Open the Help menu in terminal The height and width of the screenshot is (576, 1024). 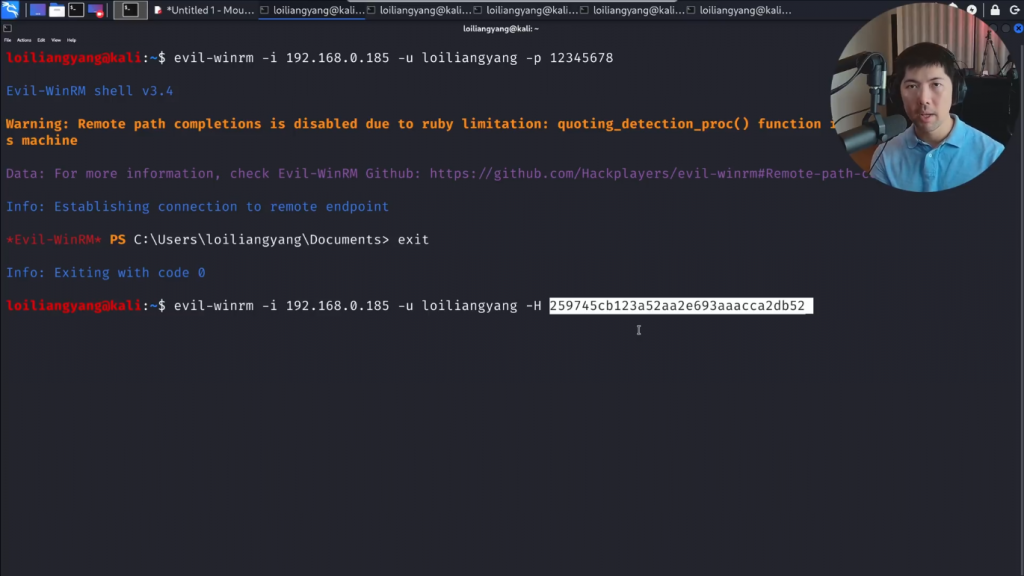pyautogui.click(x=71, y=40)
